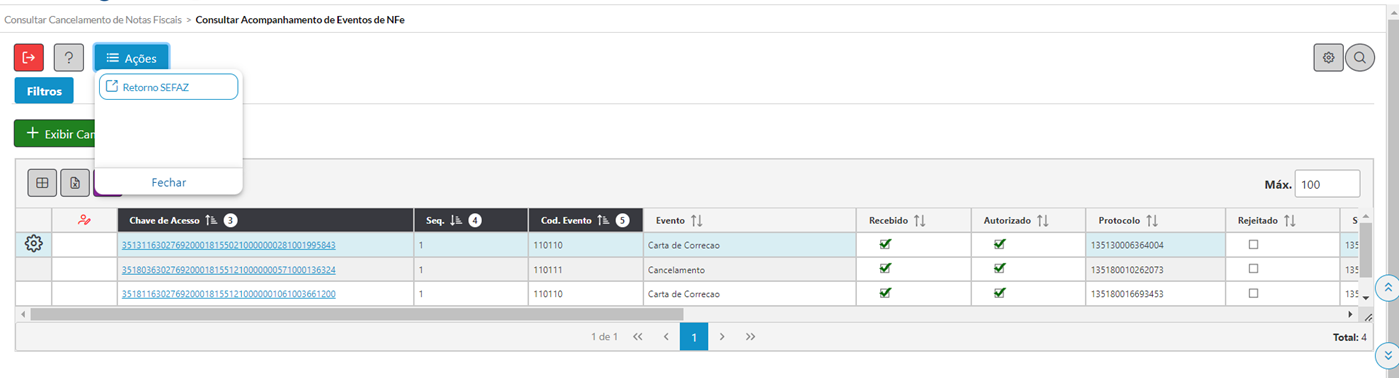Image resolution: width=1399 pixels, height=378 pixels.
Task: Open access key link ending in 995843
Action: click(228, 245)
